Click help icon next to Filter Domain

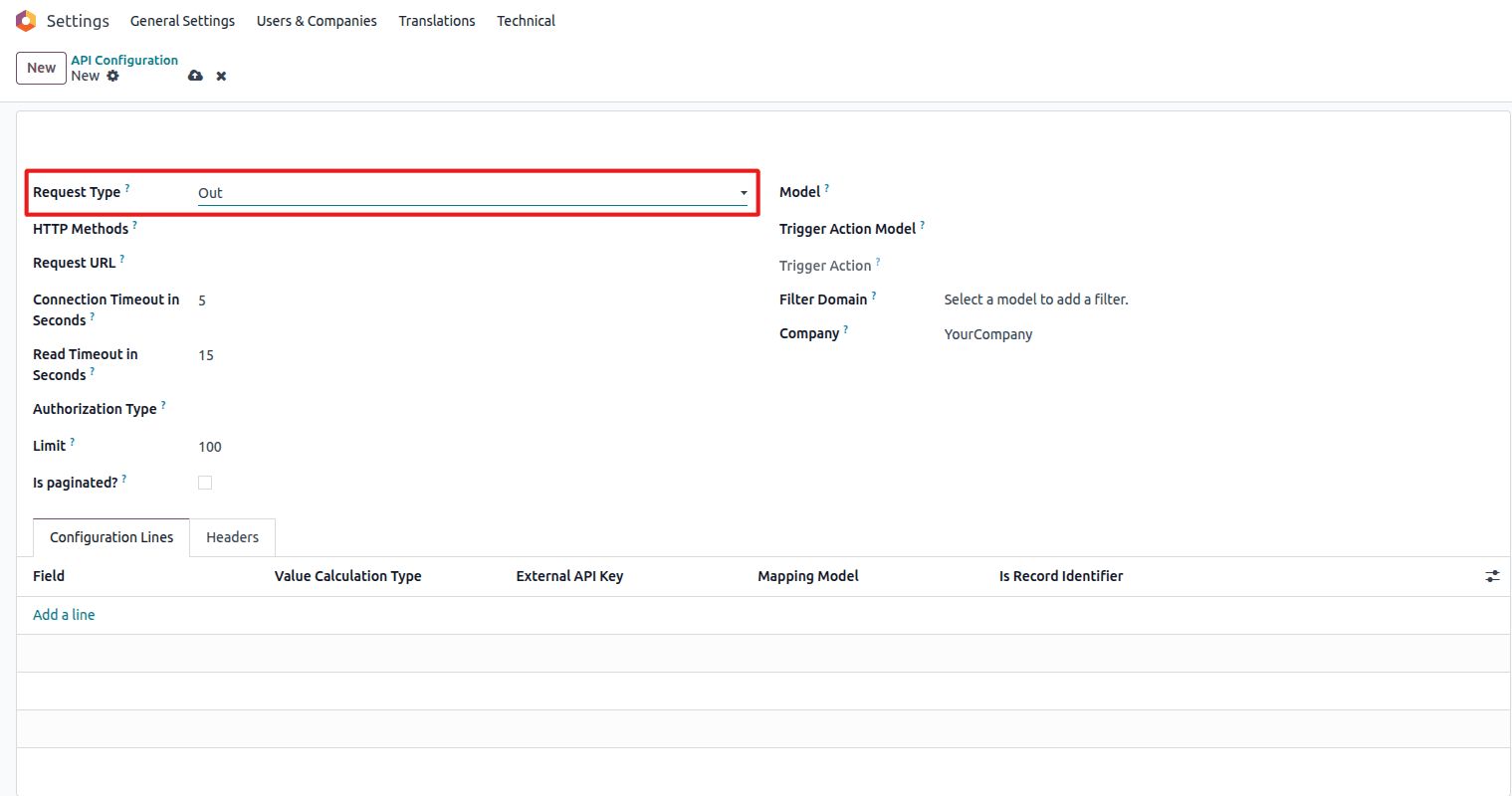click(874, 296)
